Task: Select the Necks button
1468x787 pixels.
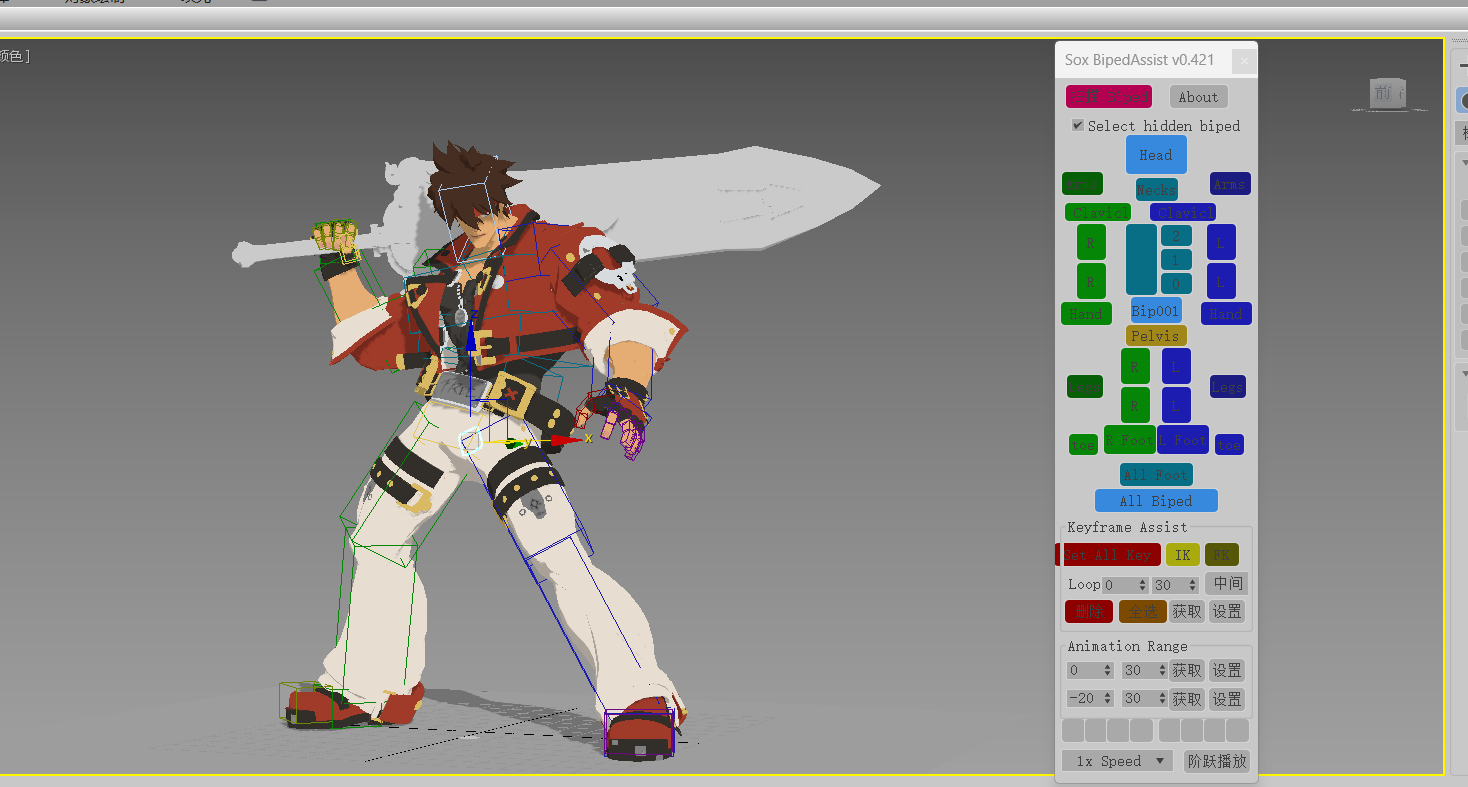Action: [x=1156, y=189]
